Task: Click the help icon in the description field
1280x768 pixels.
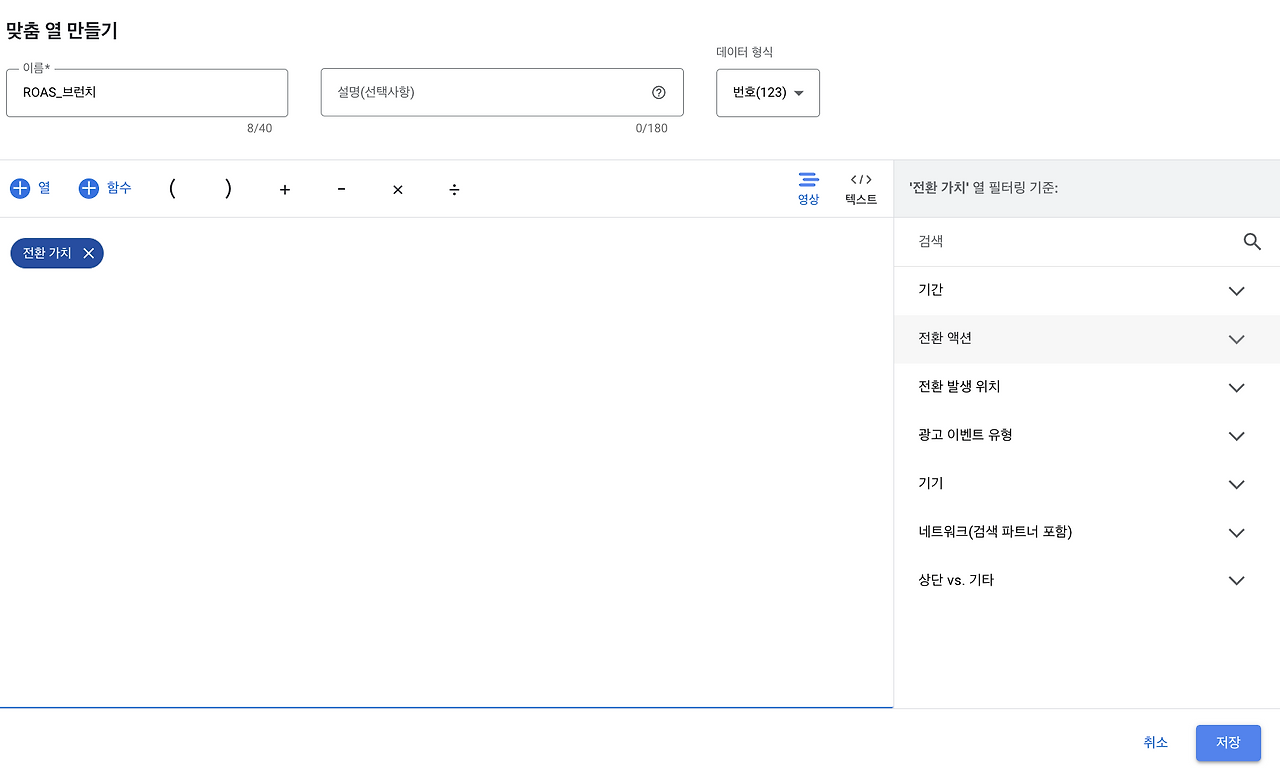Action: [x=658, y=92]
